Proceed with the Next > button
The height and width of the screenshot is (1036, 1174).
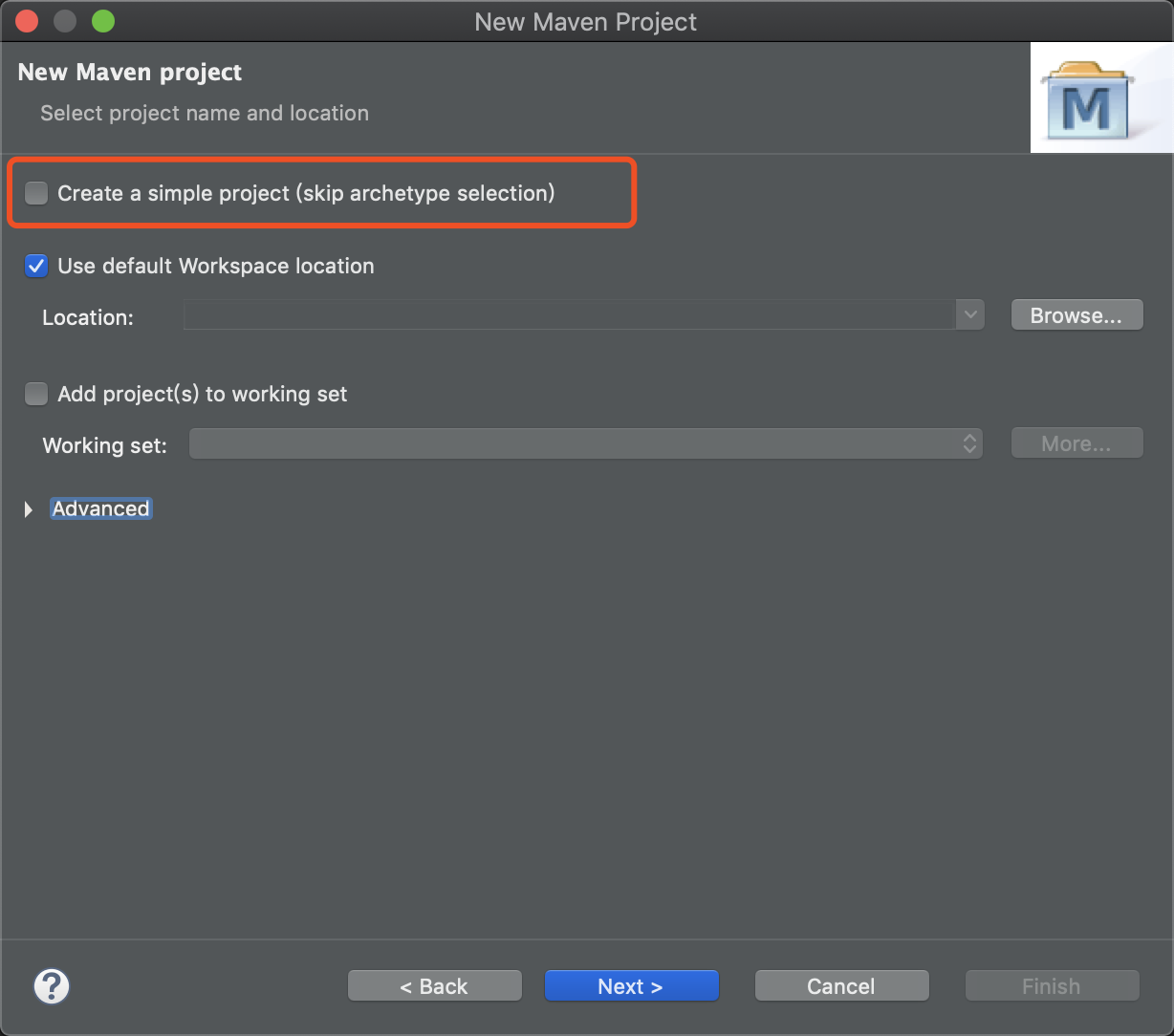pyautogui.click(x=631, y=986)
